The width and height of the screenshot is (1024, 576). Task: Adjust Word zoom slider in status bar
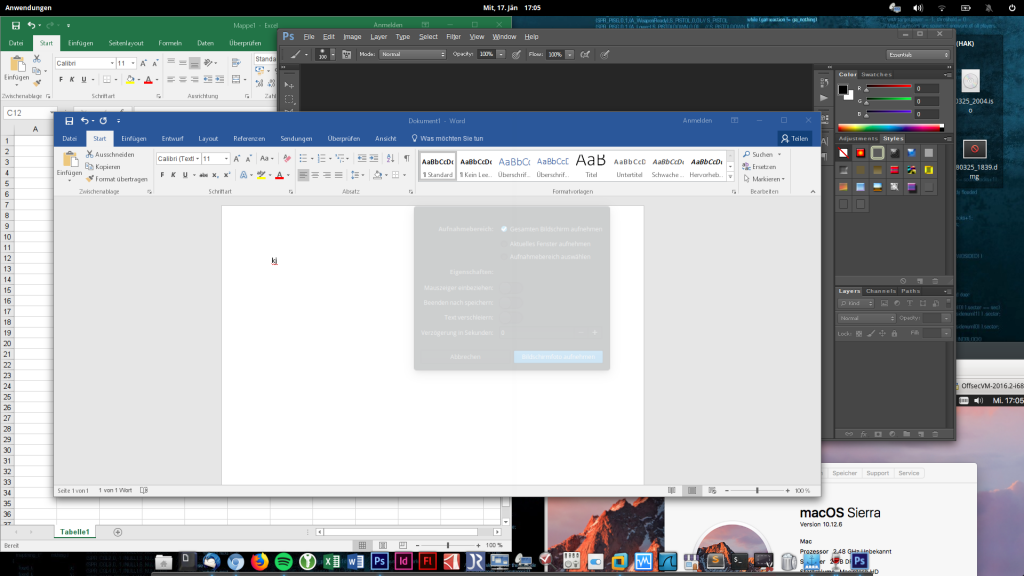(757, 490)
